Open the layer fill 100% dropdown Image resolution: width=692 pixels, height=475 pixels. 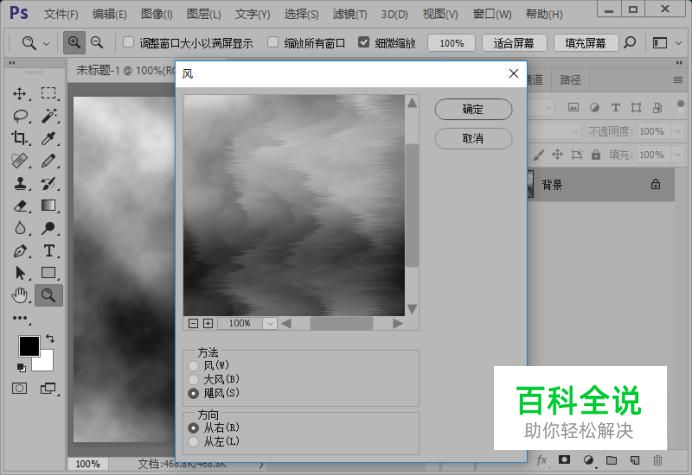point(677,155)
